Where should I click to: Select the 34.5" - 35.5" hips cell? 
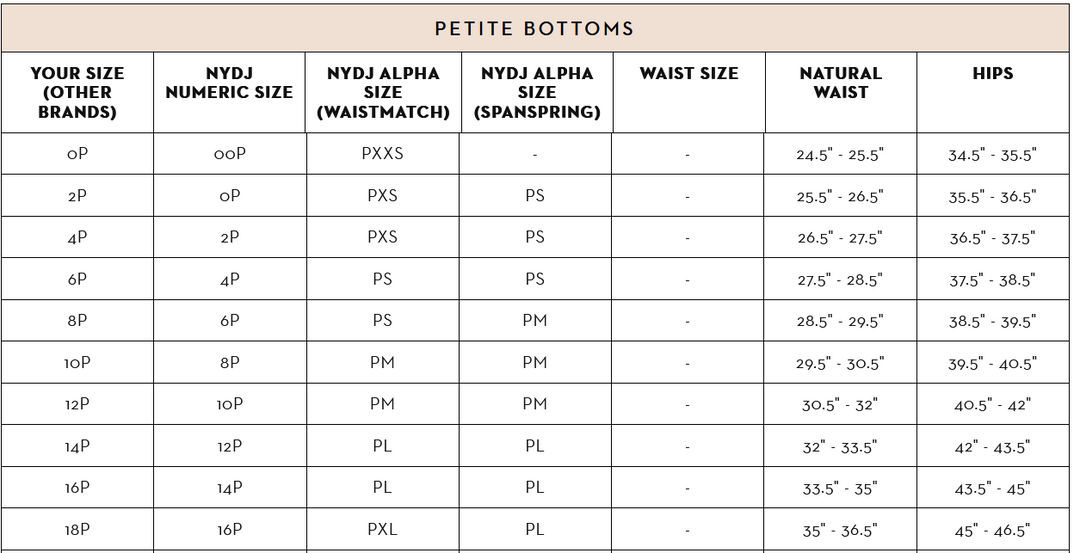[x=992, y=155]
